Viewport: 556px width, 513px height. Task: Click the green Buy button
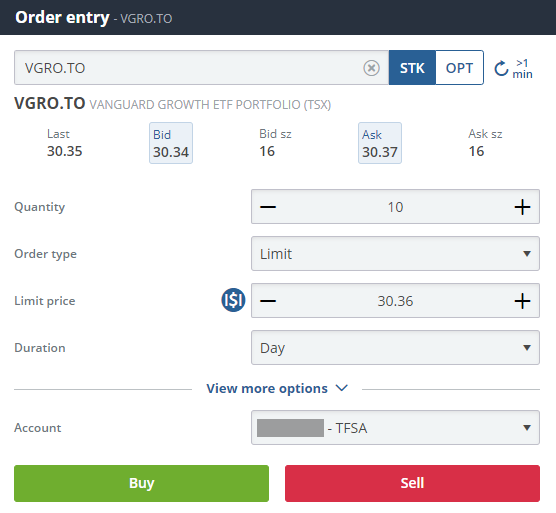pyautogui.click(x=141, y=483)
